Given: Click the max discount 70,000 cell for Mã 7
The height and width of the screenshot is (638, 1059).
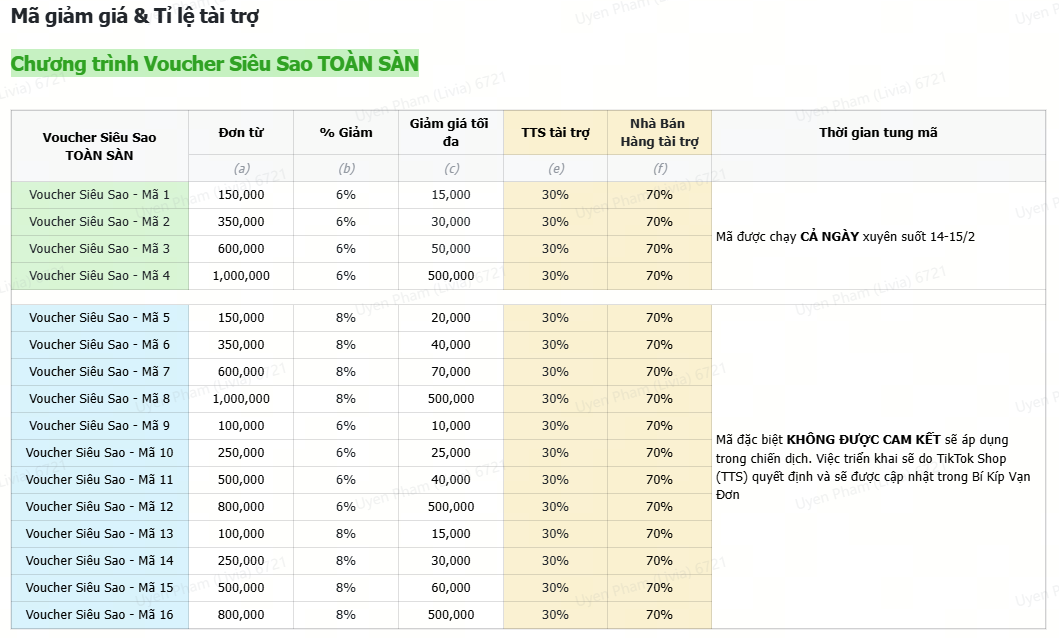Looking at the screenshot, I should click(451, 372).
